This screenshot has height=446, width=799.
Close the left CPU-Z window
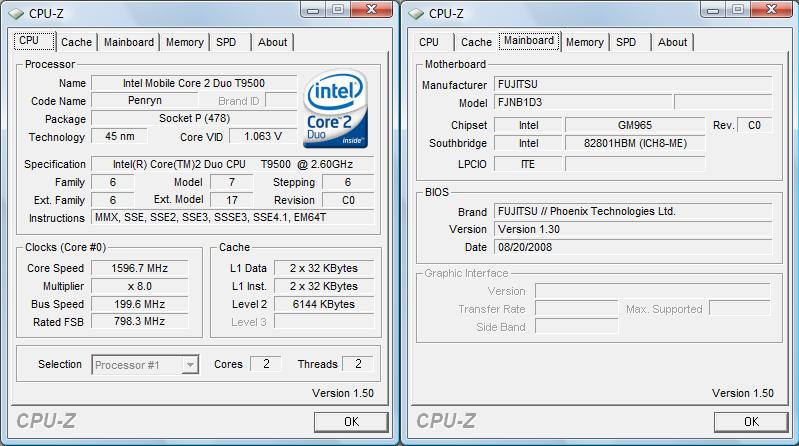tap(371, 10)
